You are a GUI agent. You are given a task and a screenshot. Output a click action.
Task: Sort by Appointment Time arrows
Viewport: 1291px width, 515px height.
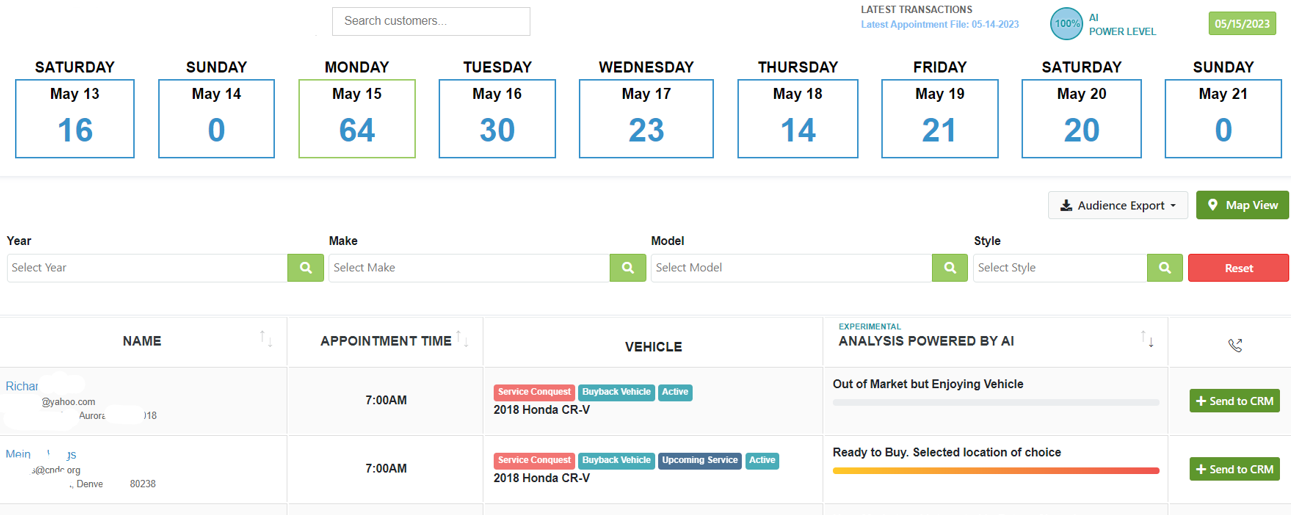tap(462, 339)
